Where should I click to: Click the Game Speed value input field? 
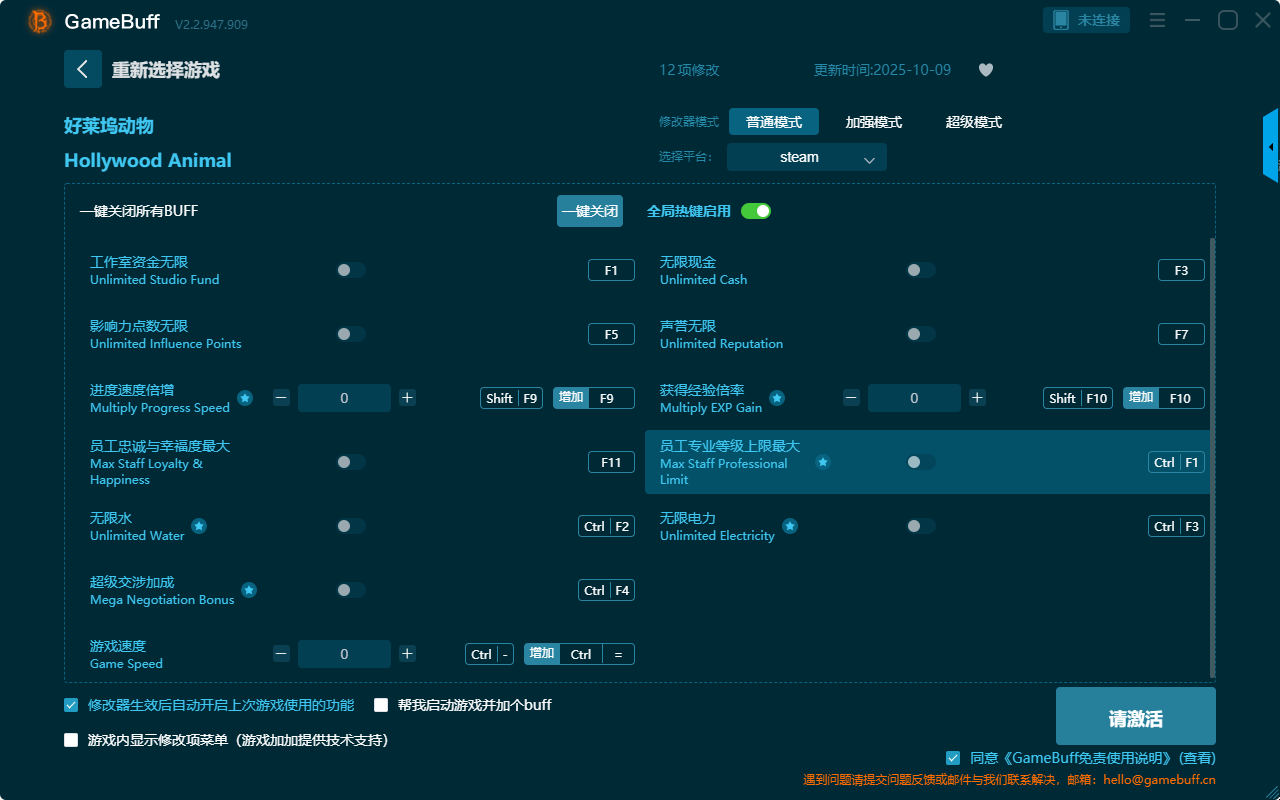point(344,654)
